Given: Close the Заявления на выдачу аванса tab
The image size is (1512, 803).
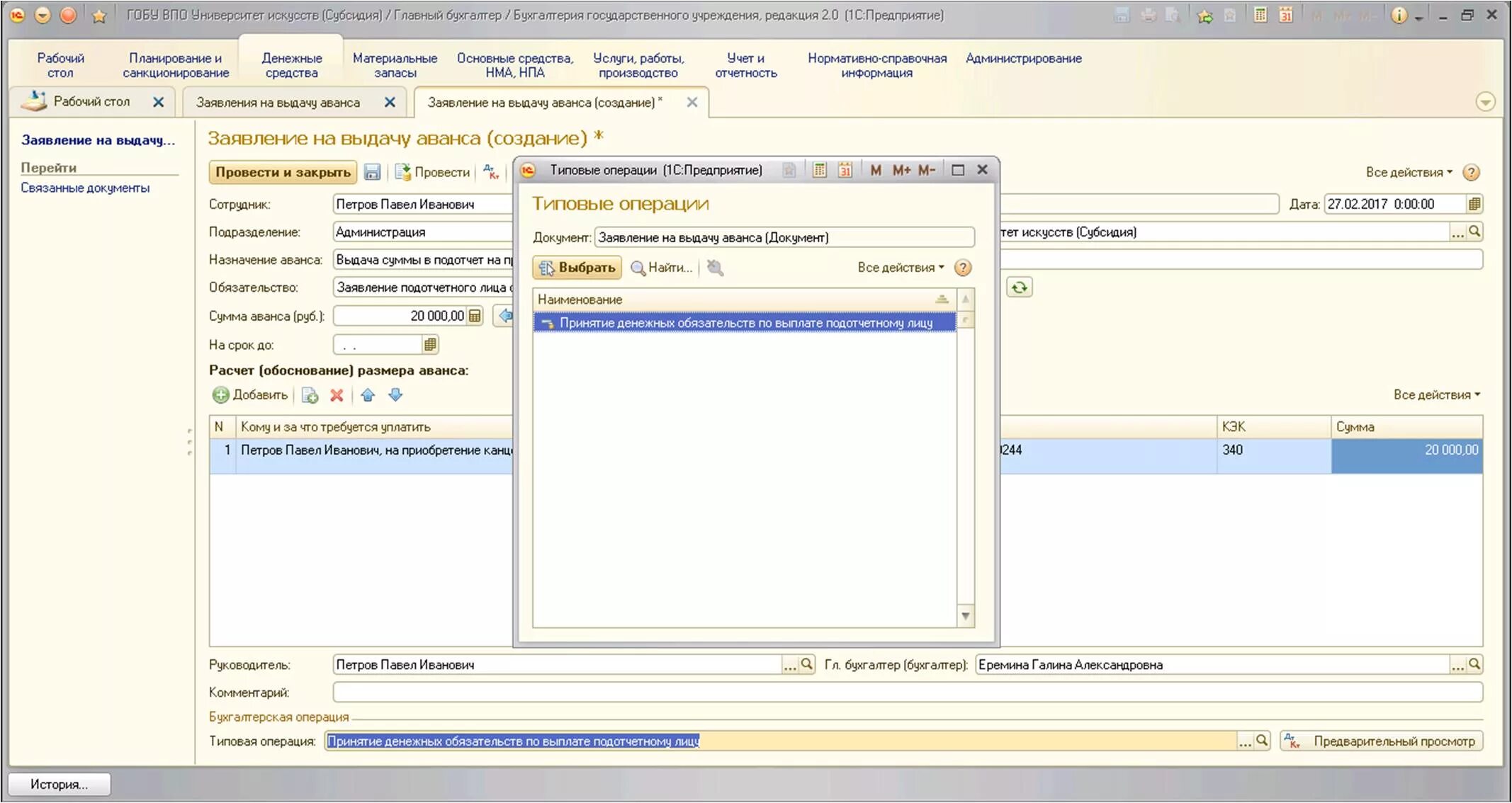Looking at the screenshot, I should point(390,103).
